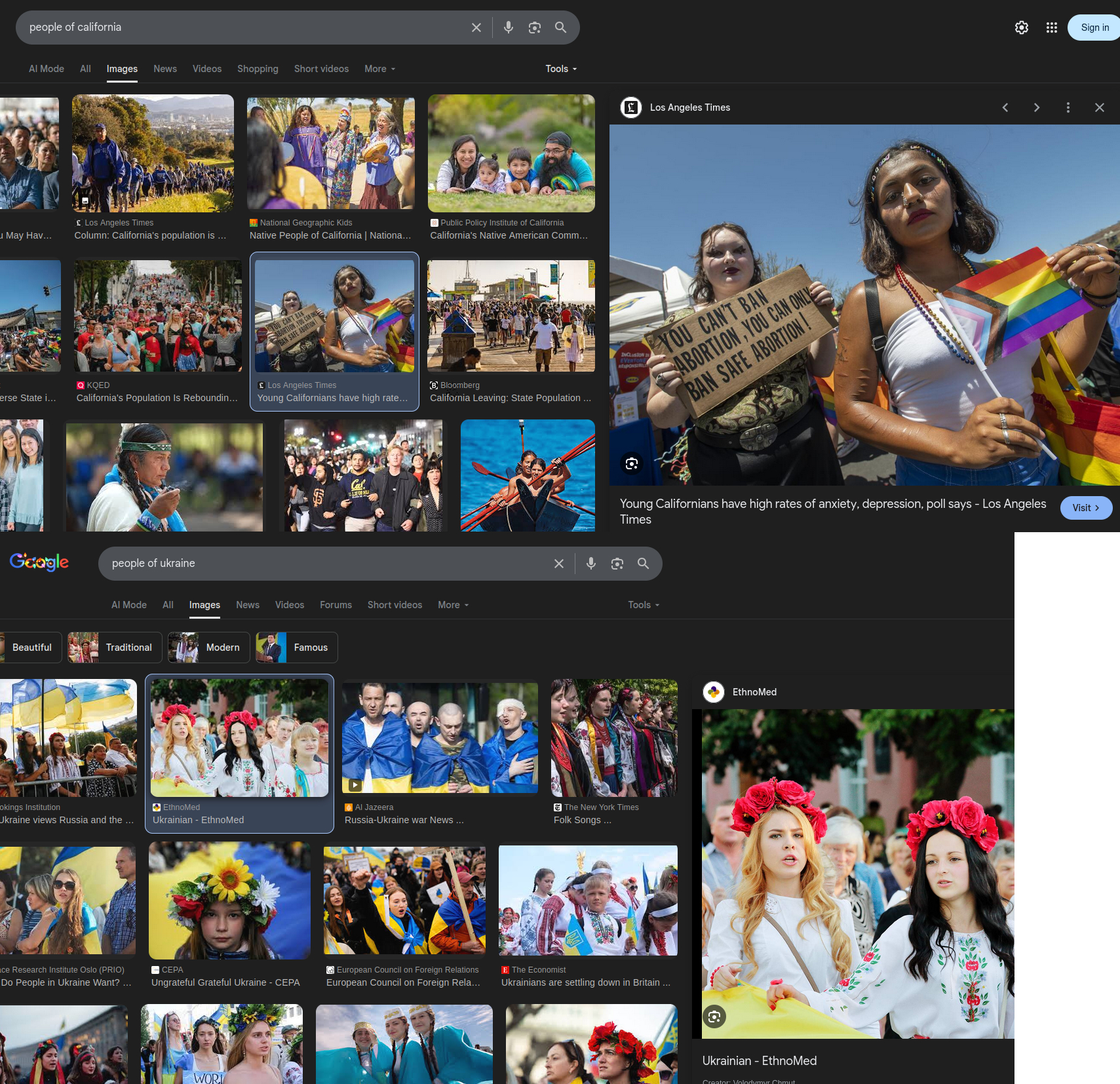Click into the "people of ukraine" search field
The width and height of the screenshot is (1120, 1084).
tap(328, 564)
